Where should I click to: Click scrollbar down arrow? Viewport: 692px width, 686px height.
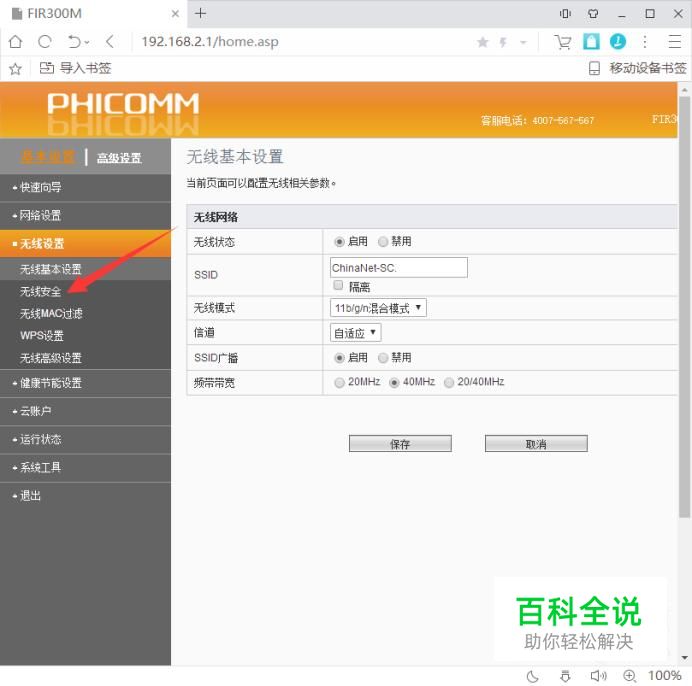pyautogui.click(x=684, y=658)
